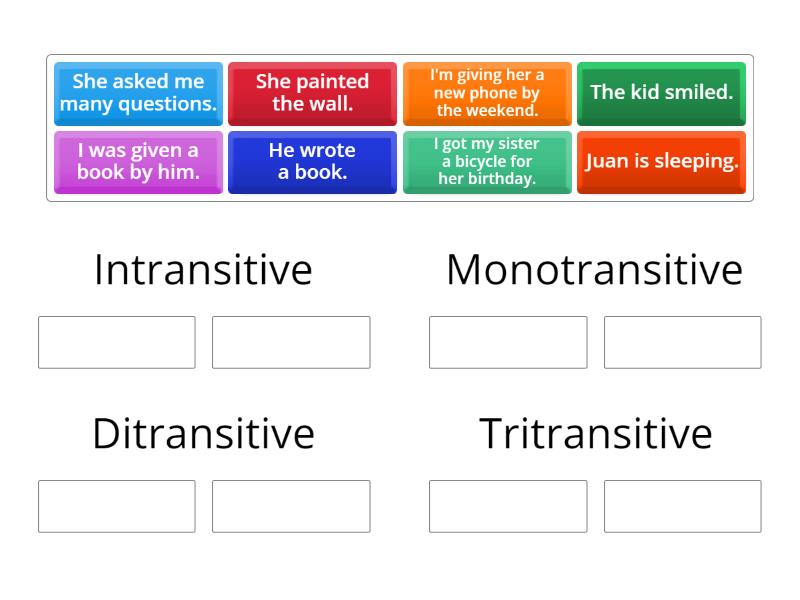Select the 'The kid smiled.' tile

point(661,93)
